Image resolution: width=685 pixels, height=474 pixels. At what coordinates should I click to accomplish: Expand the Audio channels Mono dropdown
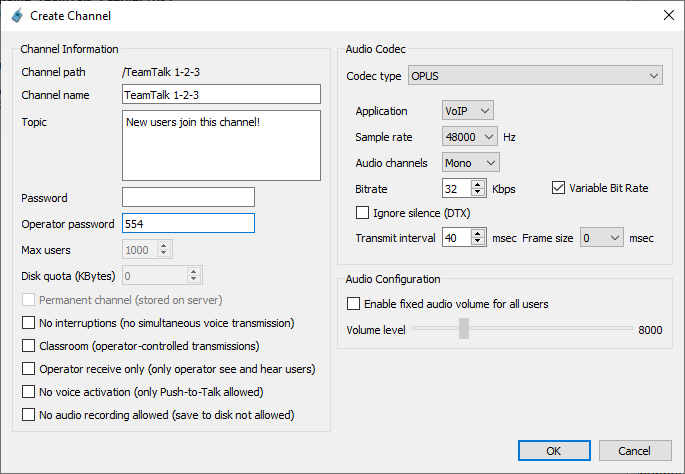pyautogui.click(x=470, y=162)
